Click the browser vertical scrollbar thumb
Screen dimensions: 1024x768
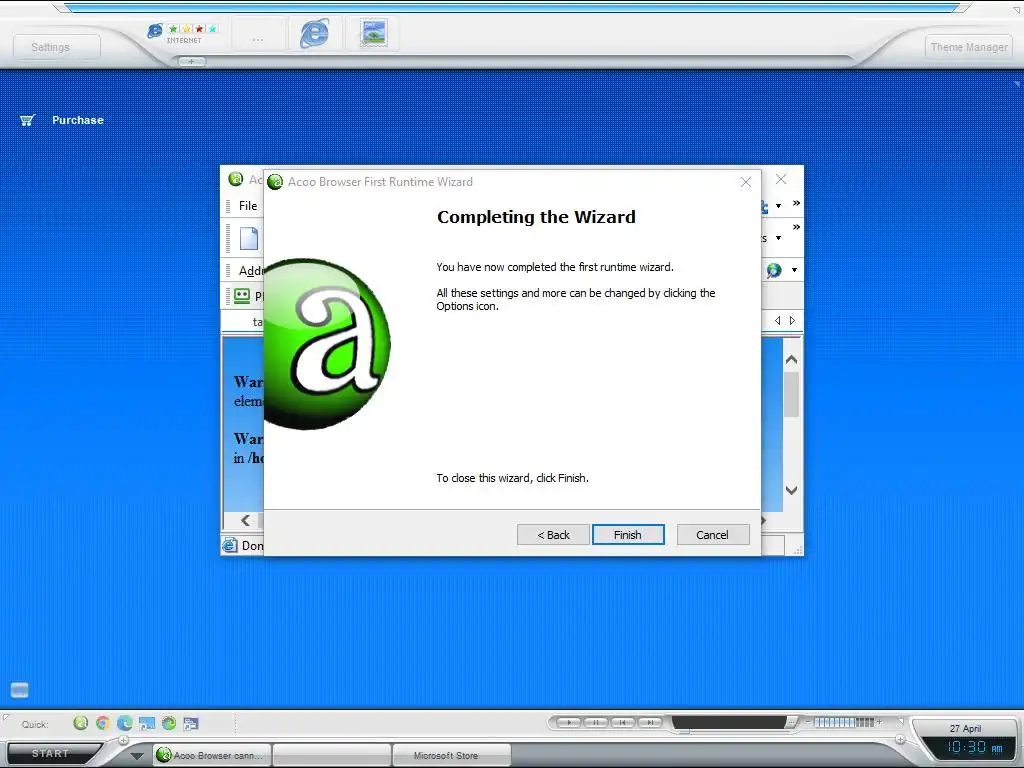point(792,394)
